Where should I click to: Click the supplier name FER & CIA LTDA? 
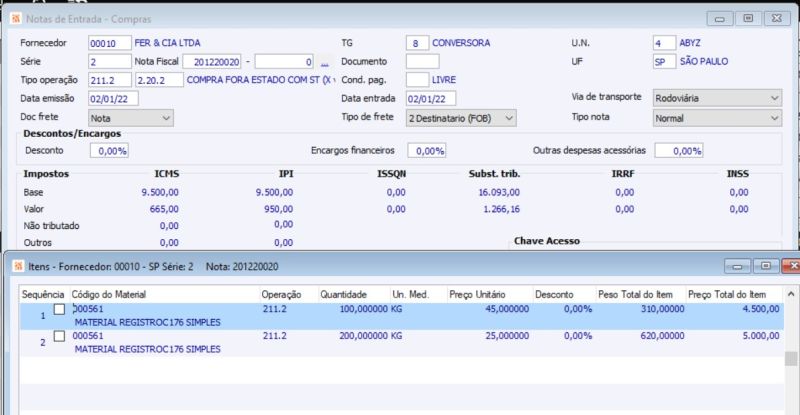[x=167, y=43]
